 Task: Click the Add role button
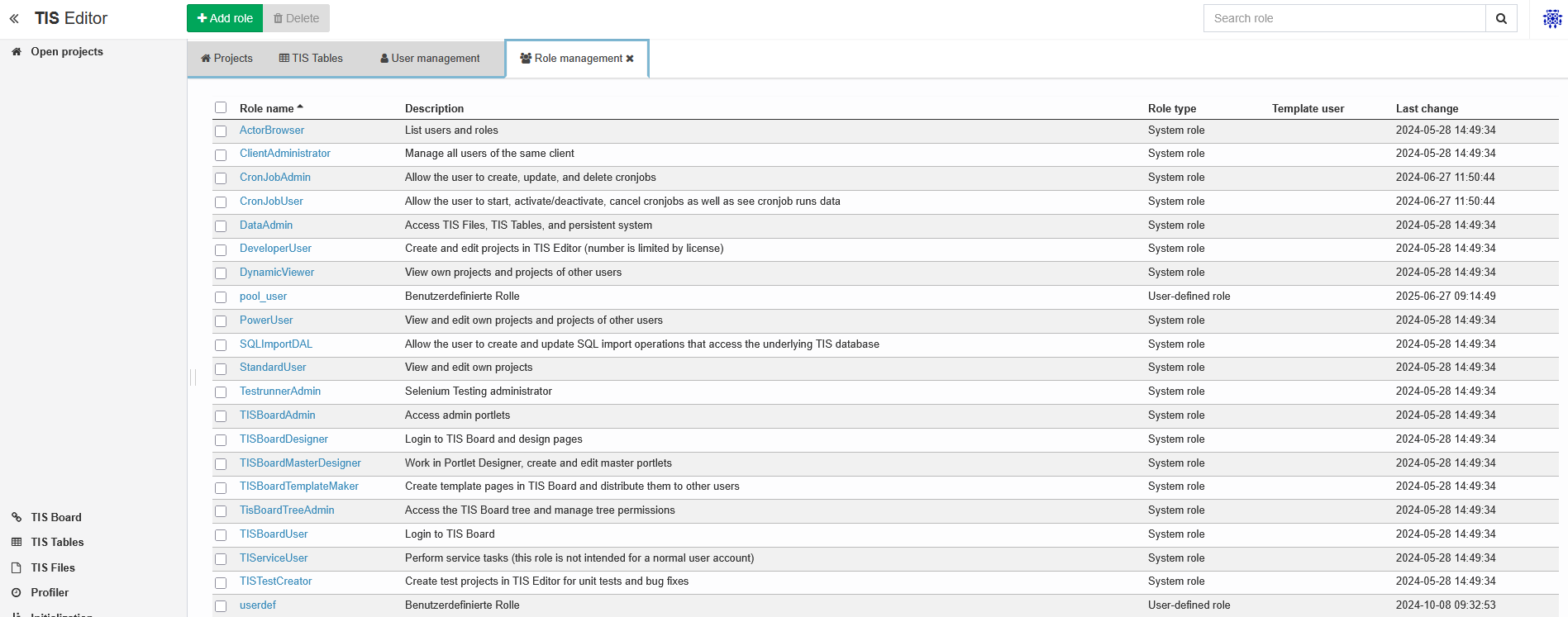pyautogui.click(x=225, y=18)
